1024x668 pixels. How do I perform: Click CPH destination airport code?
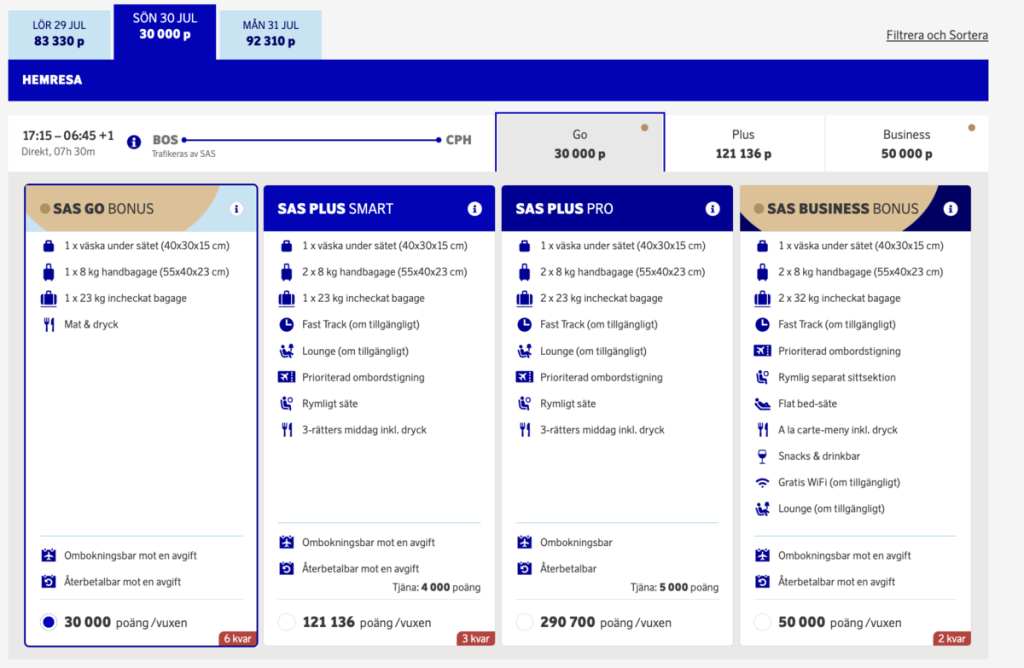pyautogui.click(x=458, y=140)
